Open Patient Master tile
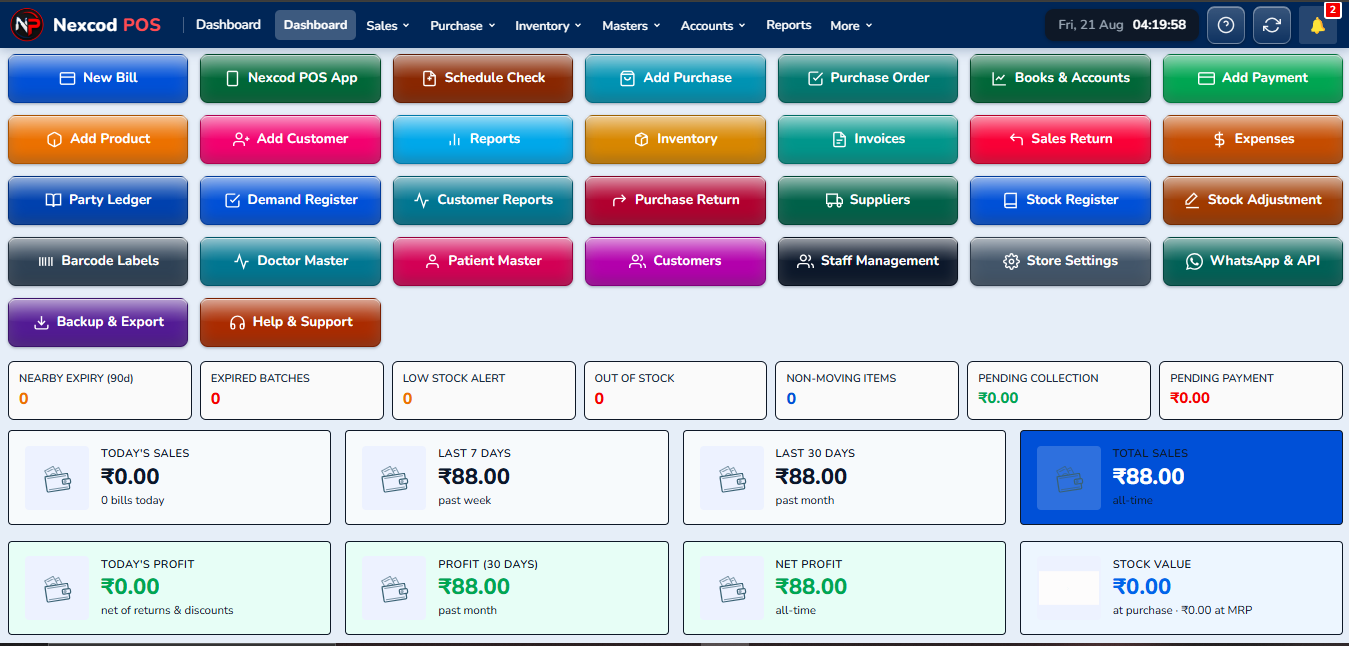Image resolution: width=1349 pixels, height=646 pixels. pyautogui.click(x=483, y=261)
